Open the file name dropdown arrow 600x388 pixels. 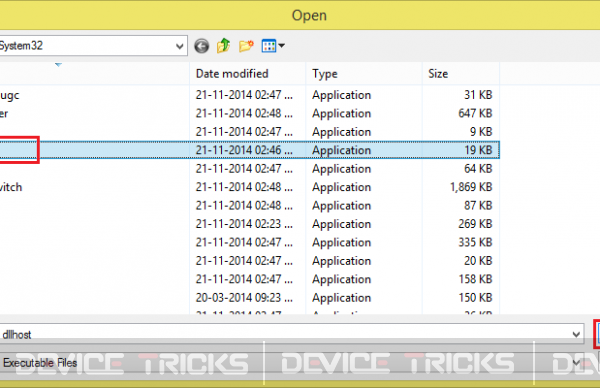pyautogui.click(x=576, y=334)
